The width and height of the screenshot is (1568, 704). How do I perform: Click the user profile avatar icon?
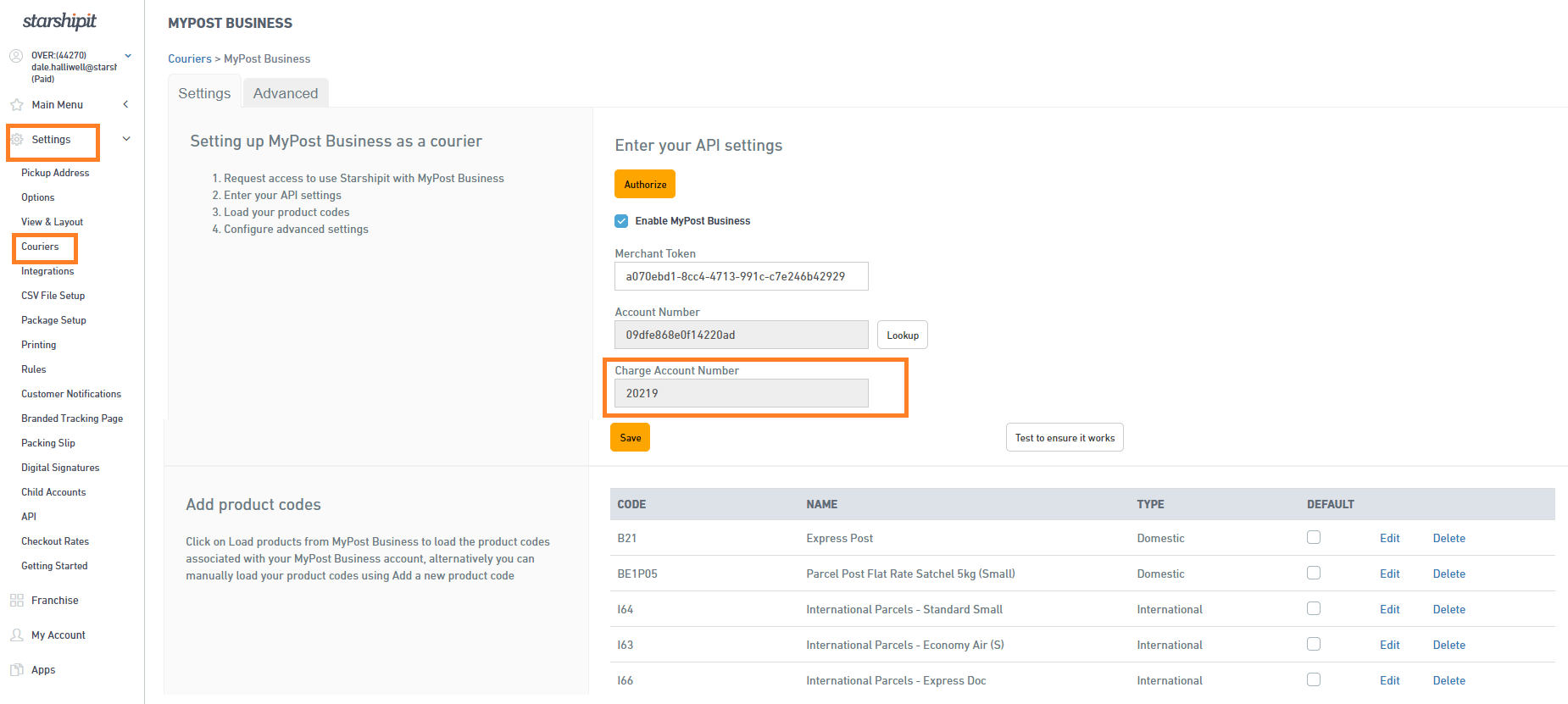coord(16,56)
